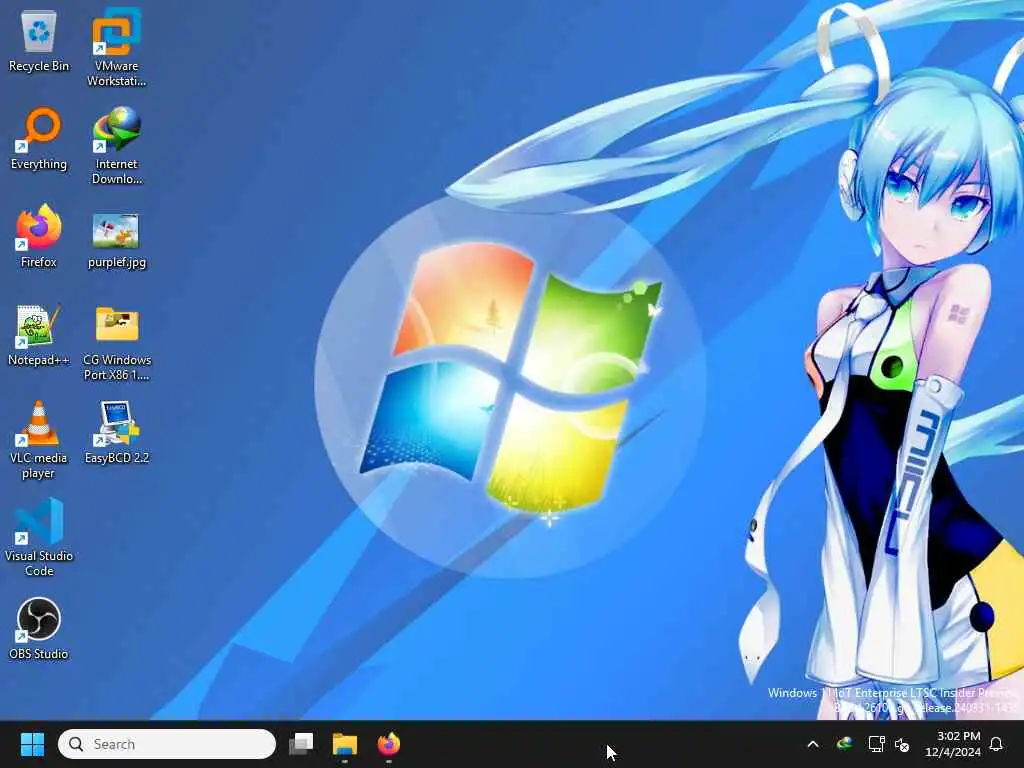Select the VLC media player shortcut
This screenshot has width=1024, height=768.
click(39, 440)
